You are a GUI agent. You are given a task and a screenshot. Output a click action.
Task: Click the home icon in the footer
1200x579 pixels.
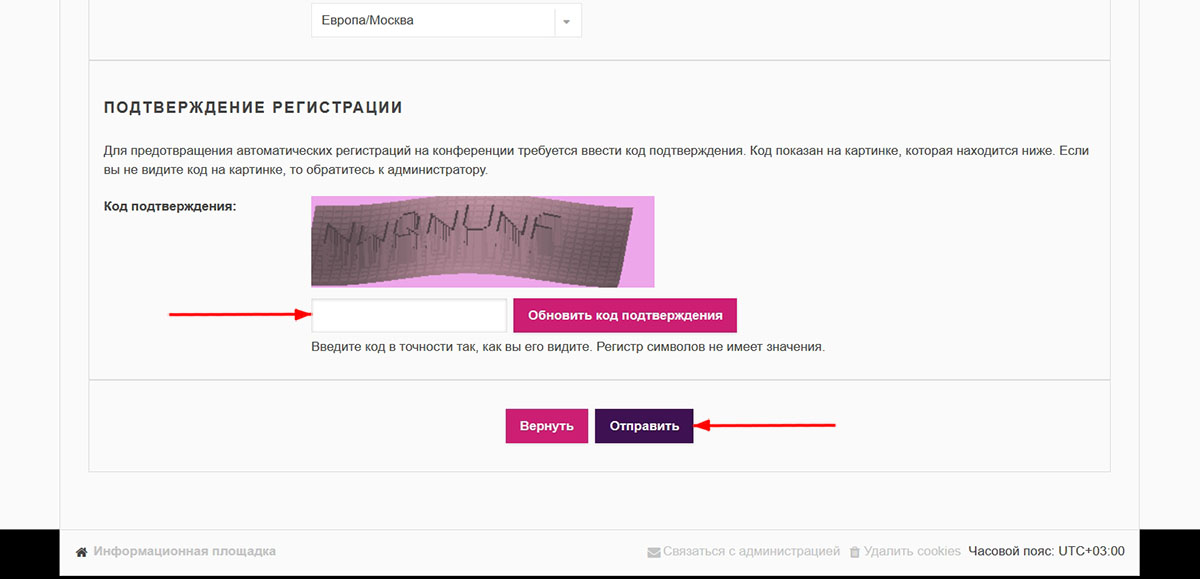tap(82, 552)
